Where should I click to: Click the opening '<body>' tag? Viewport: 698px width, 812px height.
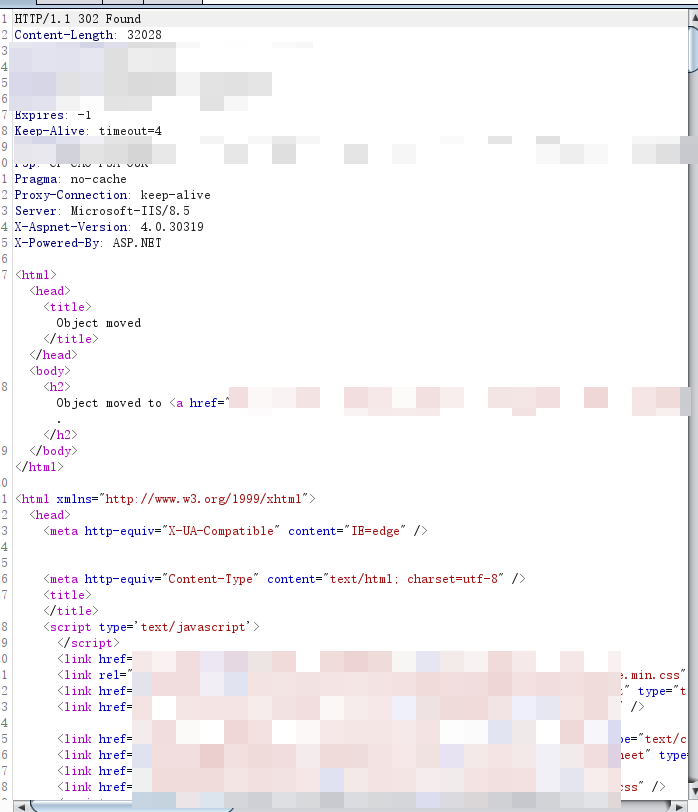(x=50, y=371)
